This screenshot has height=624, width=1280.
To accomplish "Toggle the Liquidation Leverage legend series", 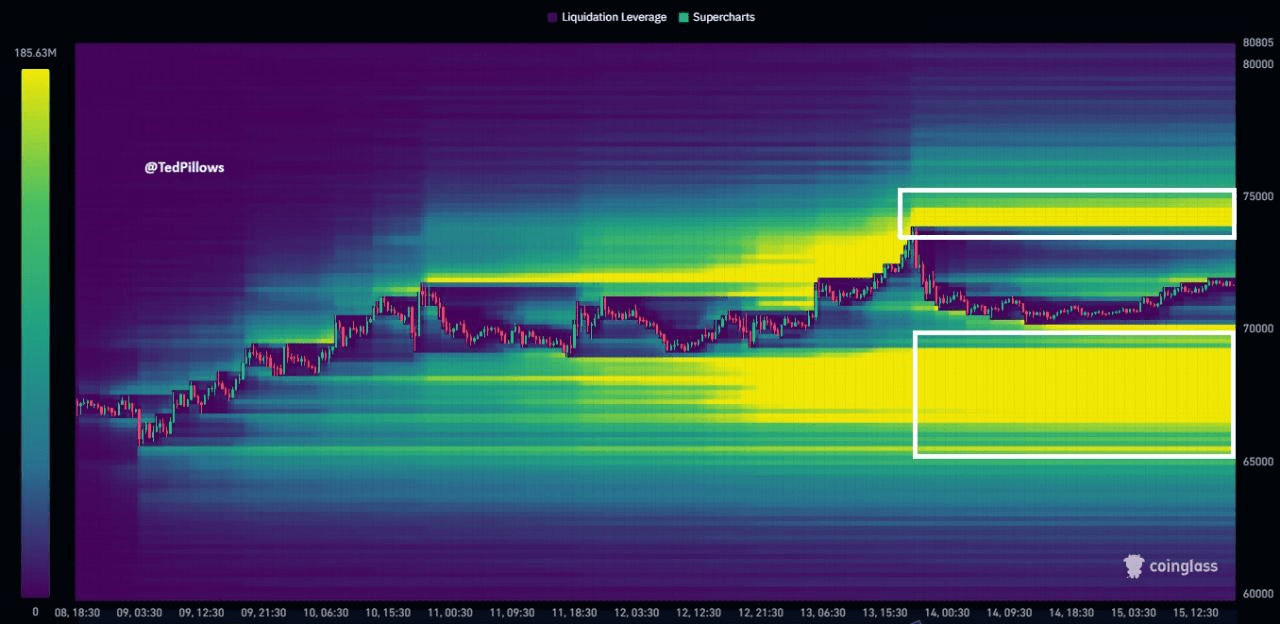I will pyautogui.click(x=607, y=17).
